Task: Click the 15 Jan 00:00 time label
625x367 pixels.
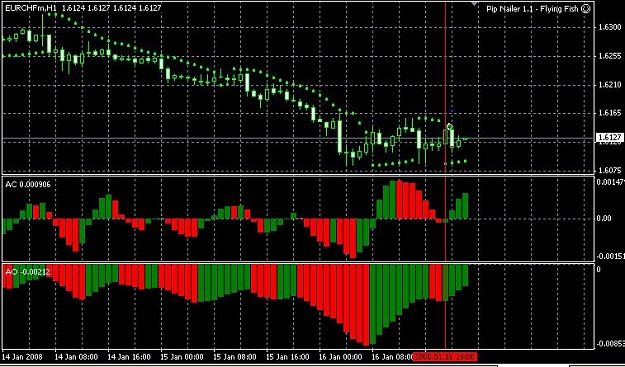Action: tap(182, 357)
